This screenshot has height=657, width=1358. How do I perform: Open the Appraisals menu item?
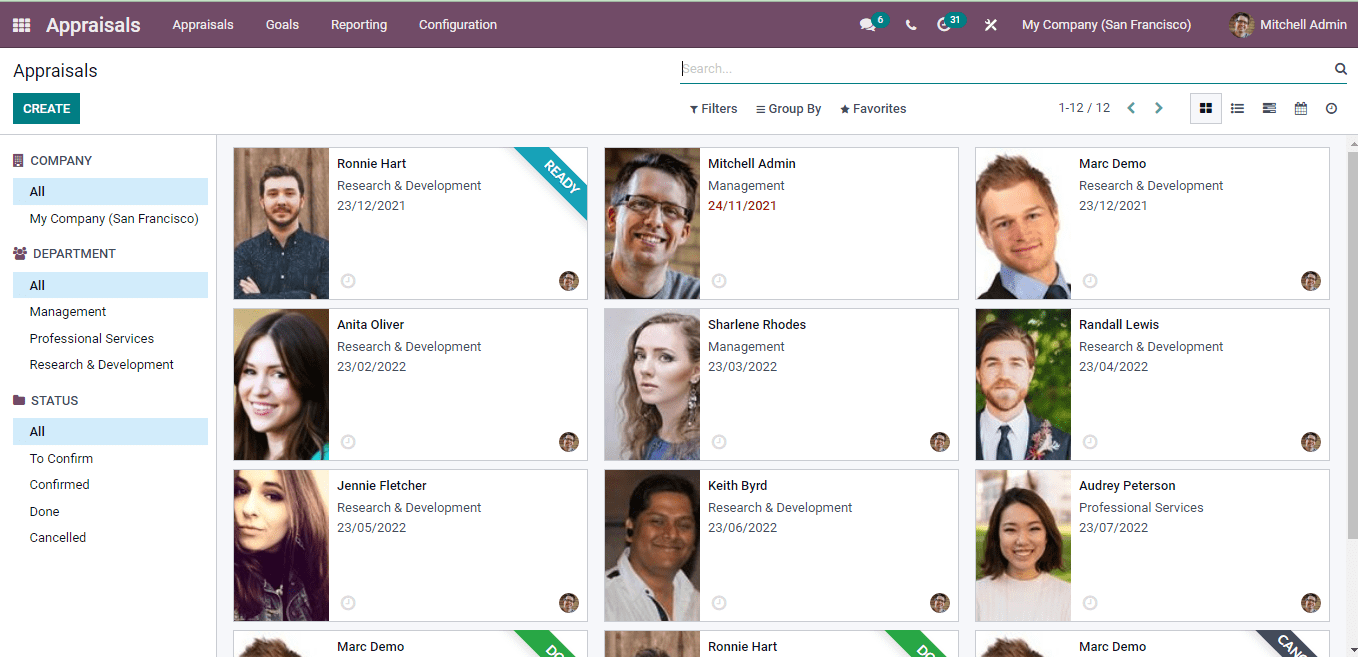click(x=203, y=25)
